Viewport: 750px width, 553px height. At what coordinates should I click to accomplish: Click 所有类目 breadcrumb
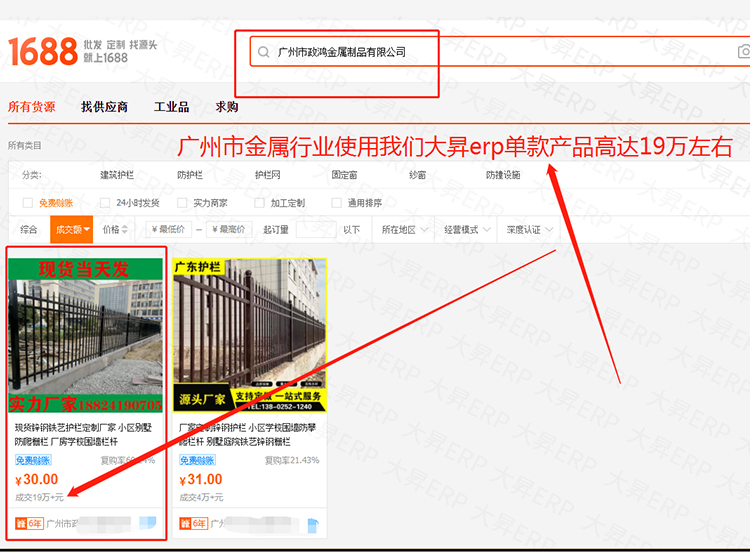point(24,145)
